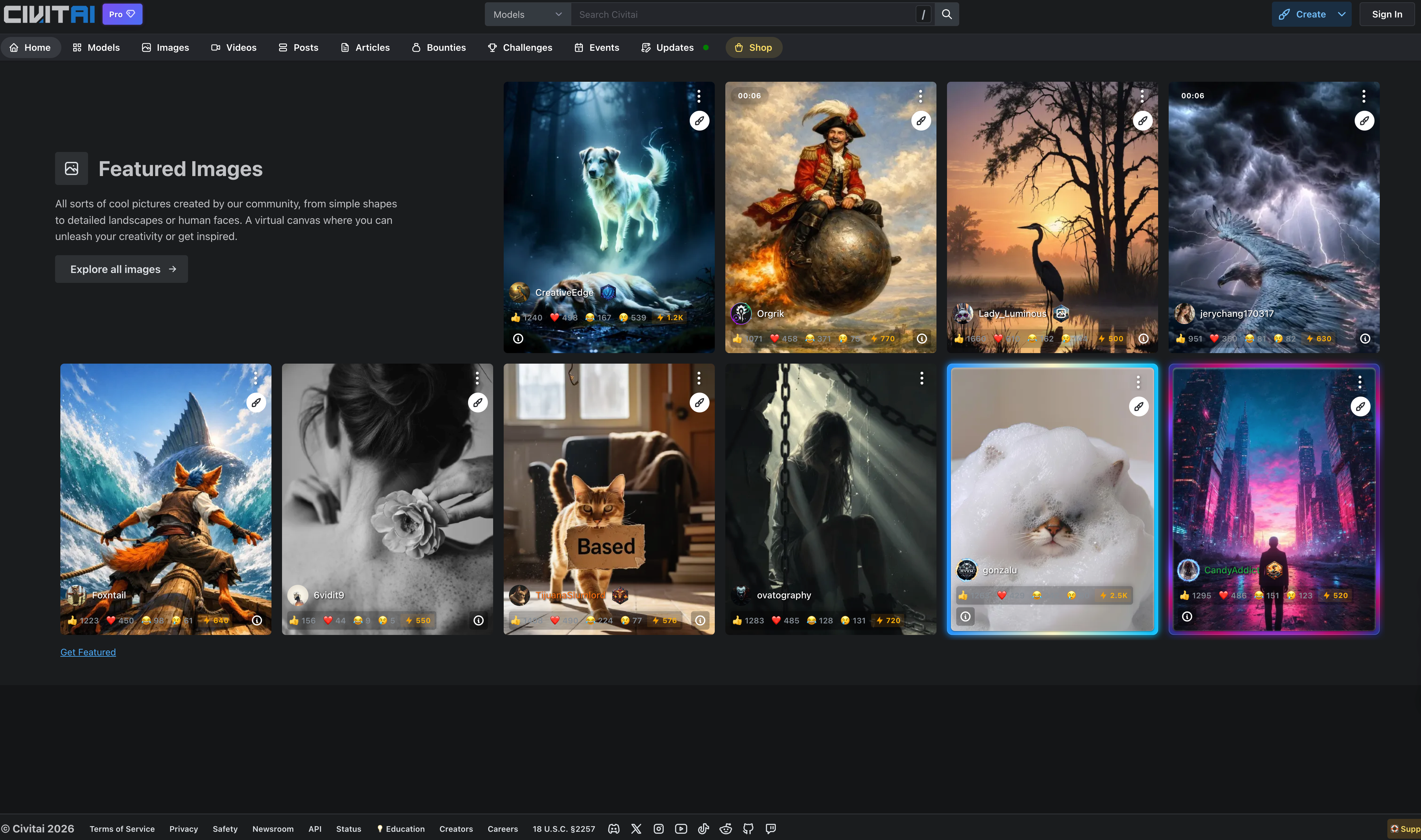Click remix icon on ghost dog image
This screenshot has height=840, width=1421.
[x=700, y=121]
